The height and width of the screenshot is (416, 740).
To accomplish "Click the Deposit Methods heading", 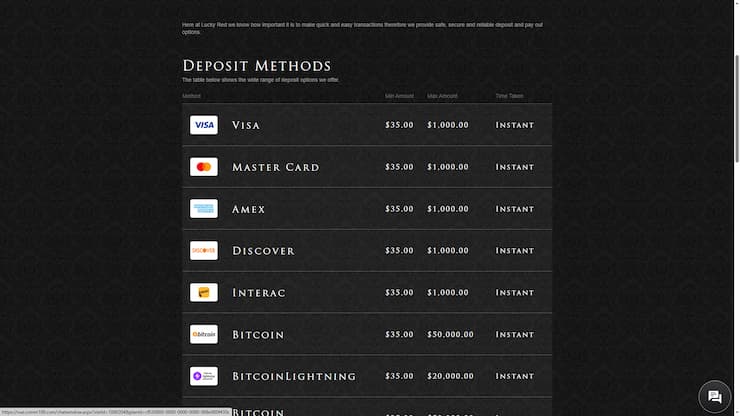I will [x=257, y=66].
